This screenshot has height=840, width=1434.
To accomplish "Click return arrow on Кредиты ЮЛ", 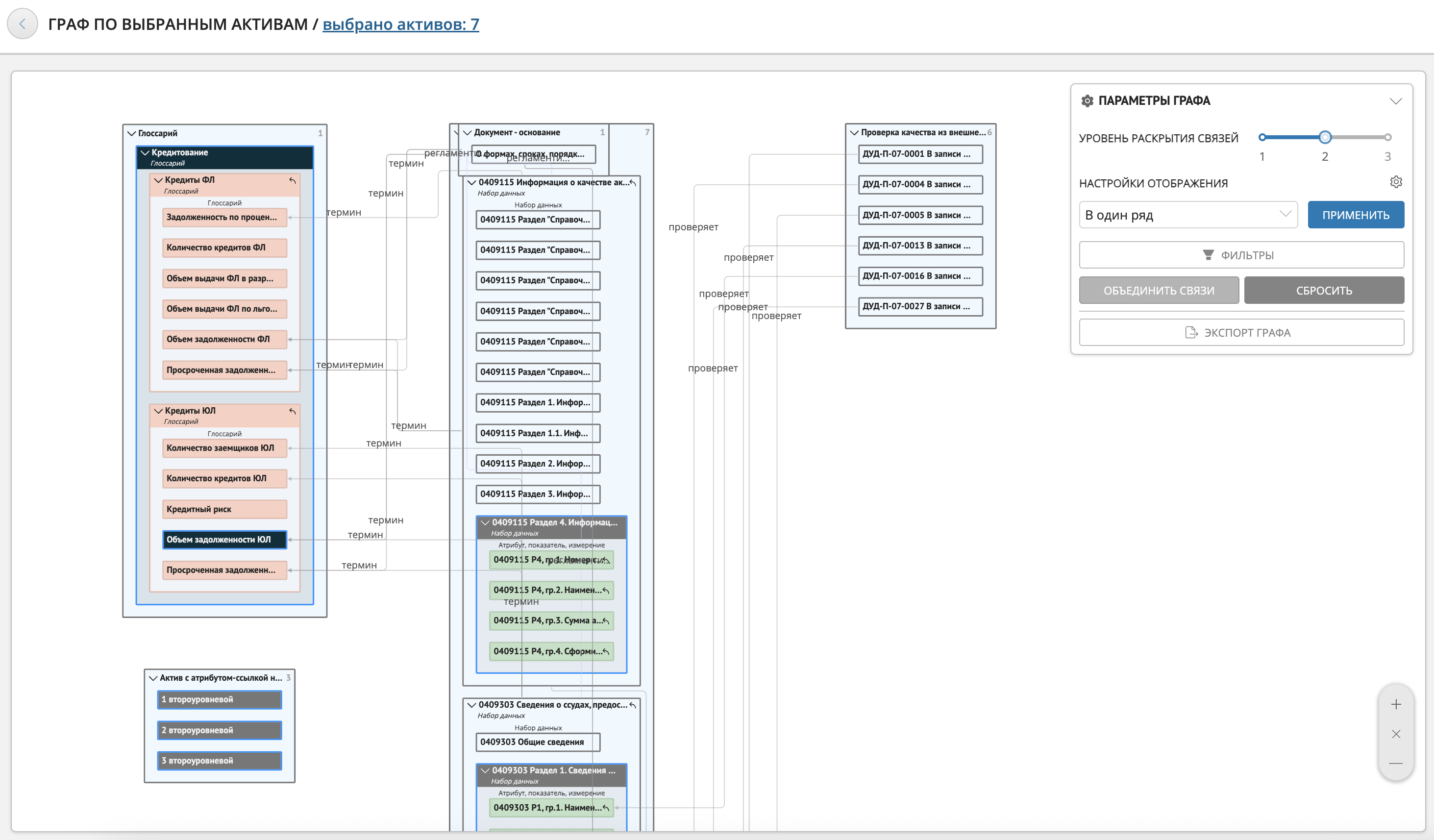I will [x=293, y=411].
